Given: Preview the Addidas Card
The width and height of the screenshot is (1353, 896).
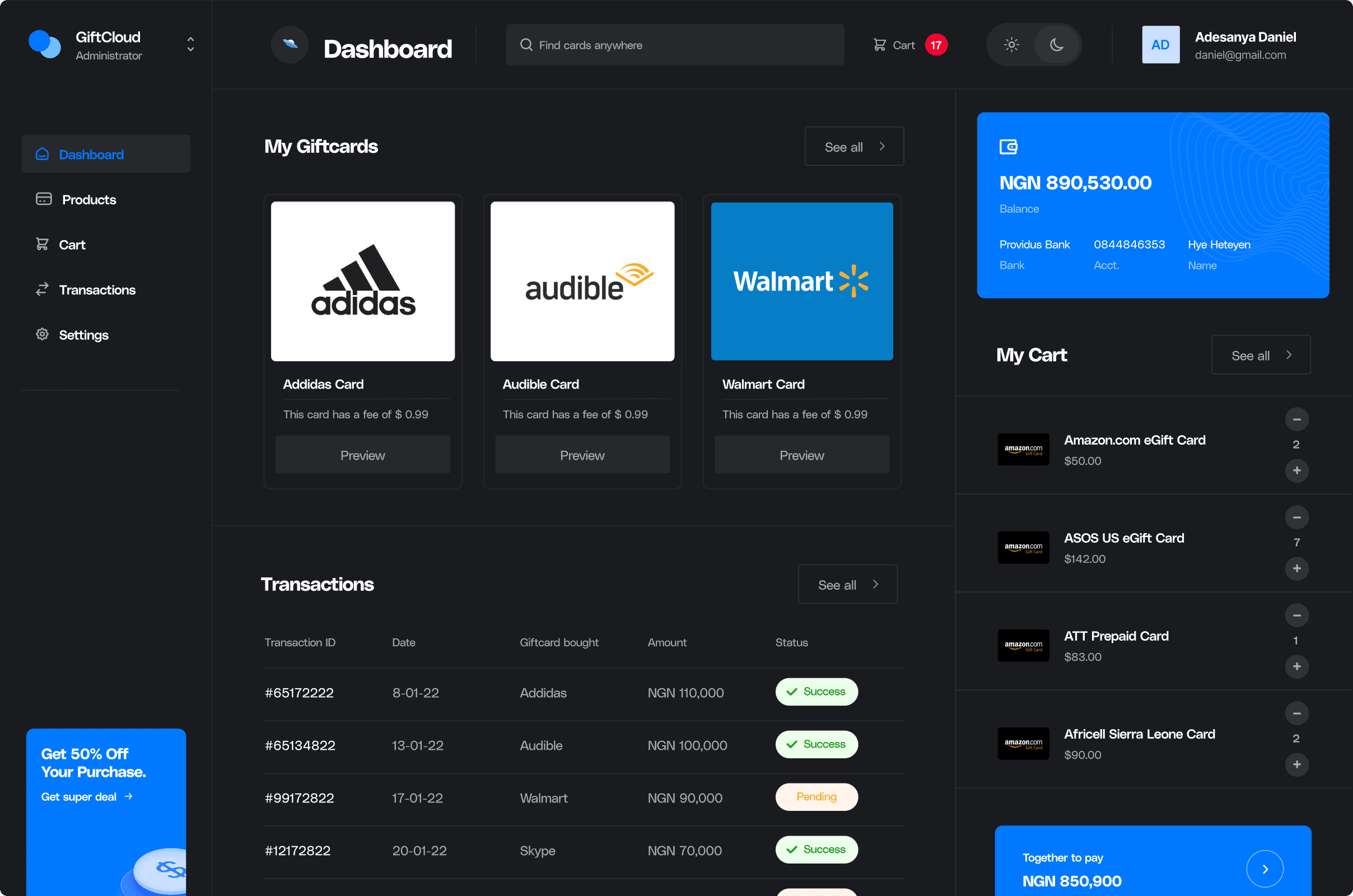Looking at the screenshot, I should click(363, 455).
